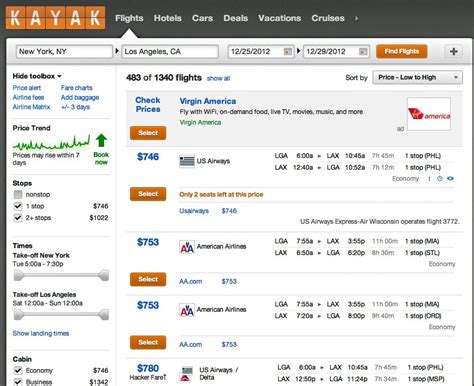
Task: Click the plus button beside Find Flights
Action: tap(453, 51)
